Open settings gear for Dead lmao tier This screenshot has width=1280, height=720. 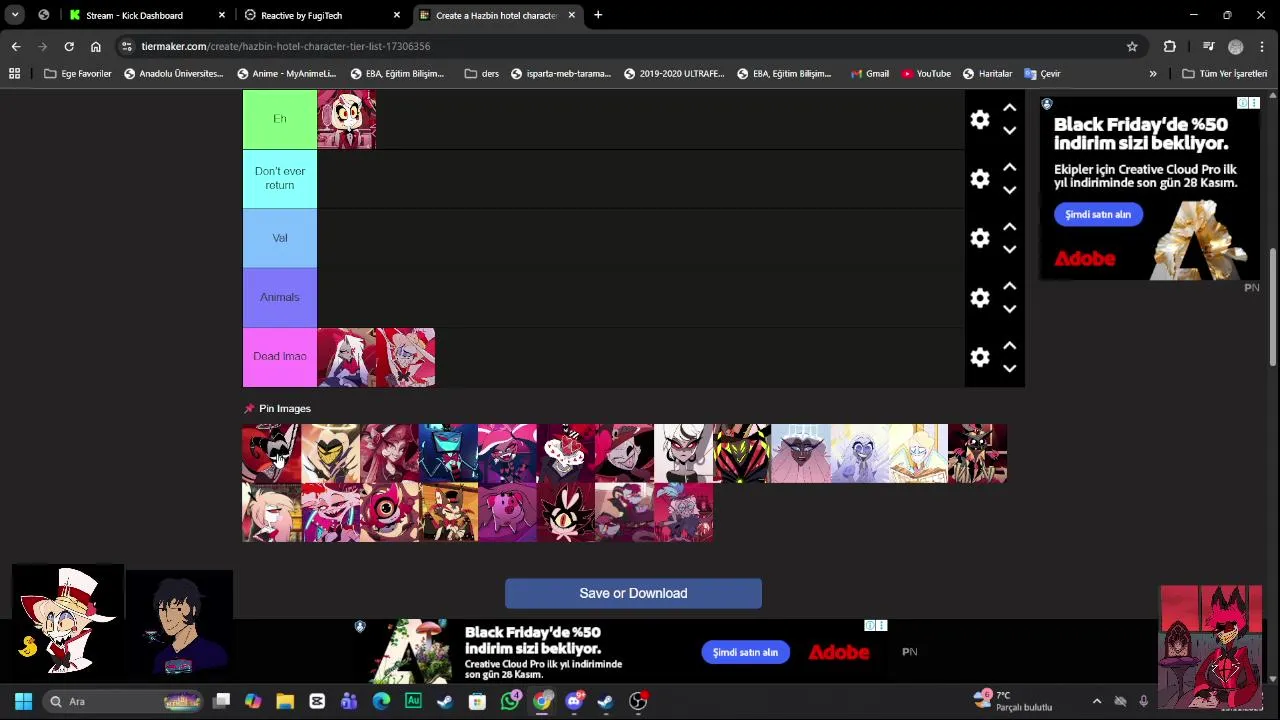(980, 357)
